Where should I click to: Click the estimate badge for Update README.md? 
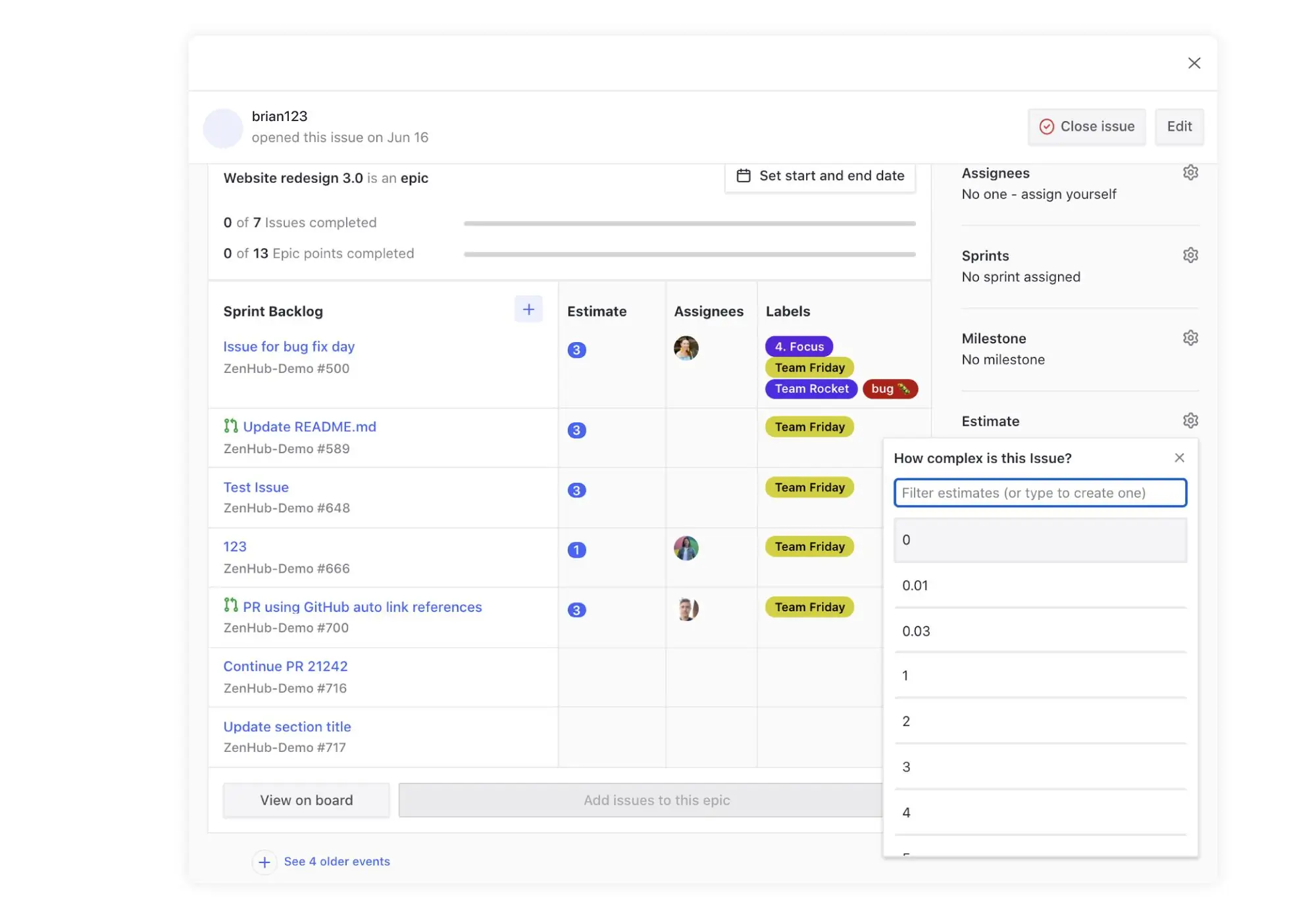[x=576, y=430]
